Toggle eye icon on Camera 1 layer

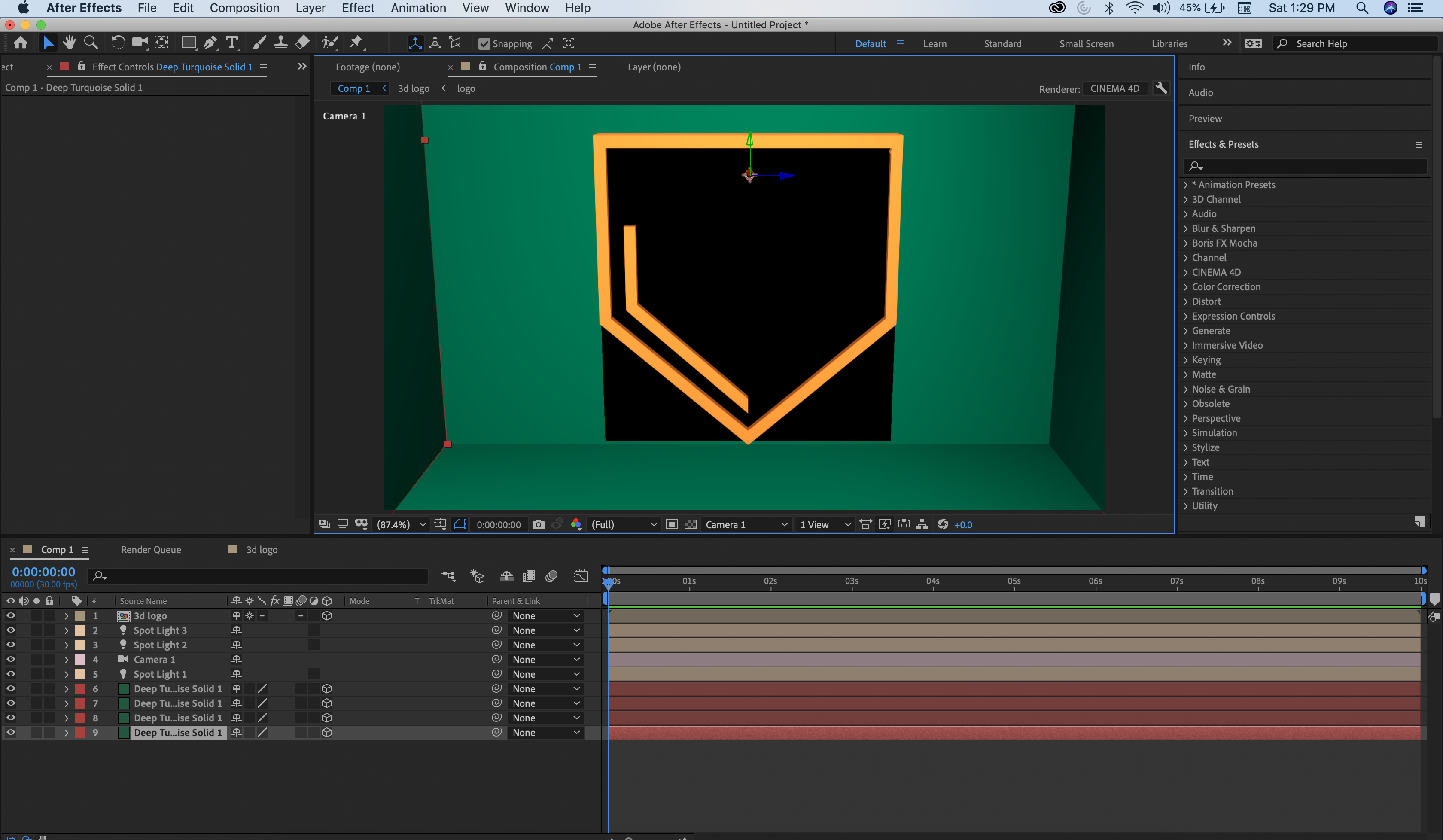(x=9, y=659)
